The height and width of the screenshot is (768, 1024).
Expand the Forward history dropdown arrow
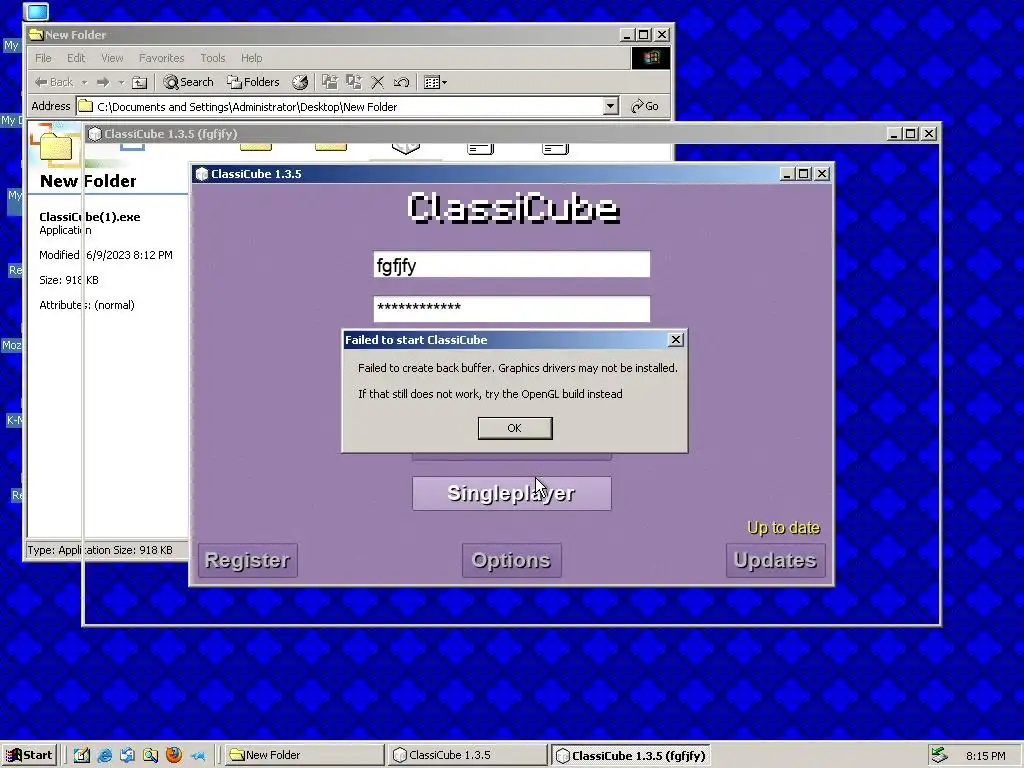(121, 82)
